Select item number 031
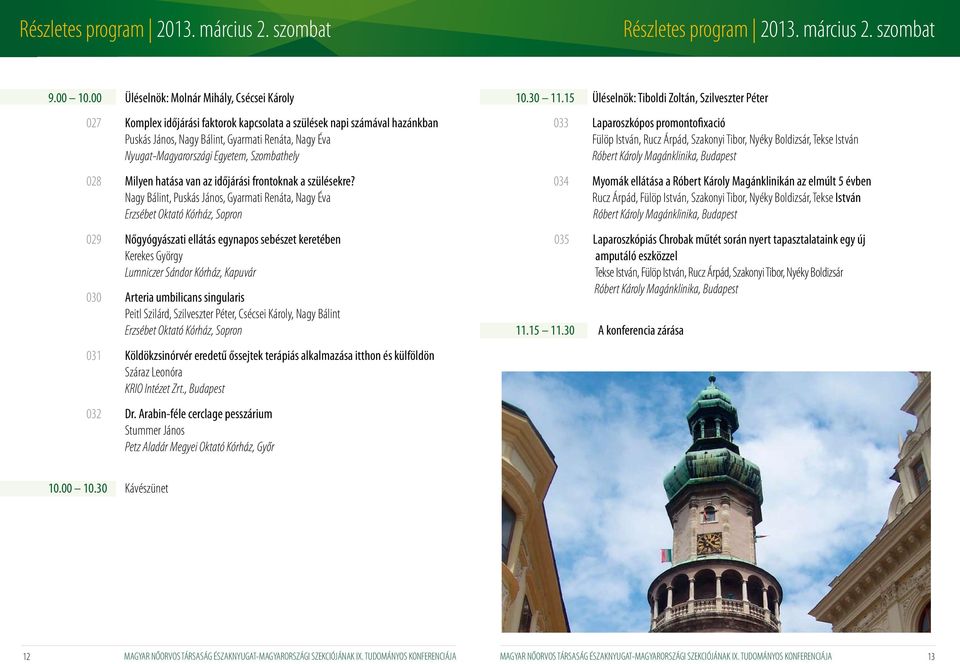Screen dimensions: 960x664 point(94,356)
